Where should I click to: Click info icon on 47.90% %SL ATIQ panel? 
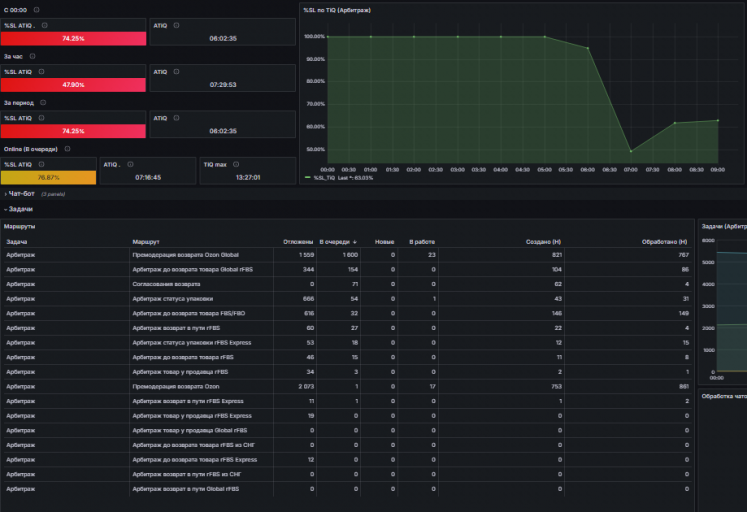[41, 71]
